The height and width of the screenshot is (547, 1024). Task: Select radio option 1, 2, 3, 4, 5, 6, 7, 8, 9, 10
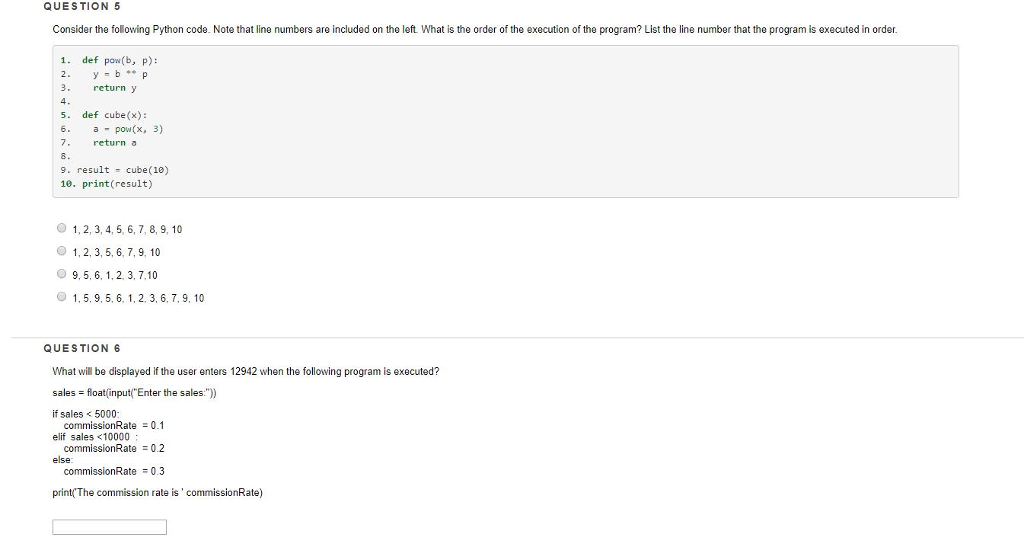tap(61, 228)
